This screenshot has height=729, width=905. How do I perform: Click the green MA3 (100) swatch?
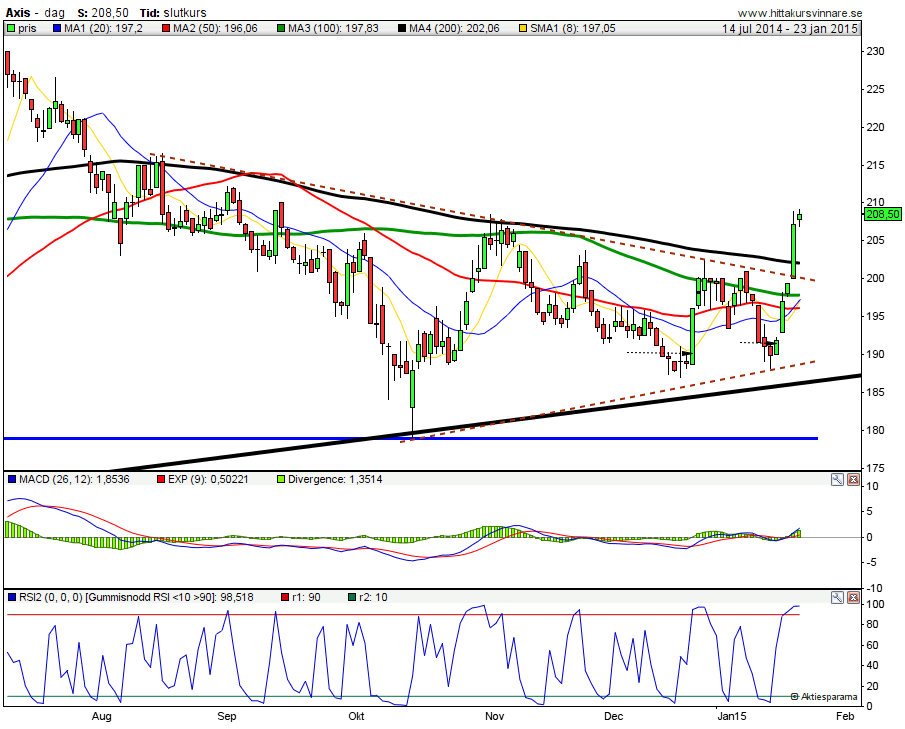click(281, 28)
